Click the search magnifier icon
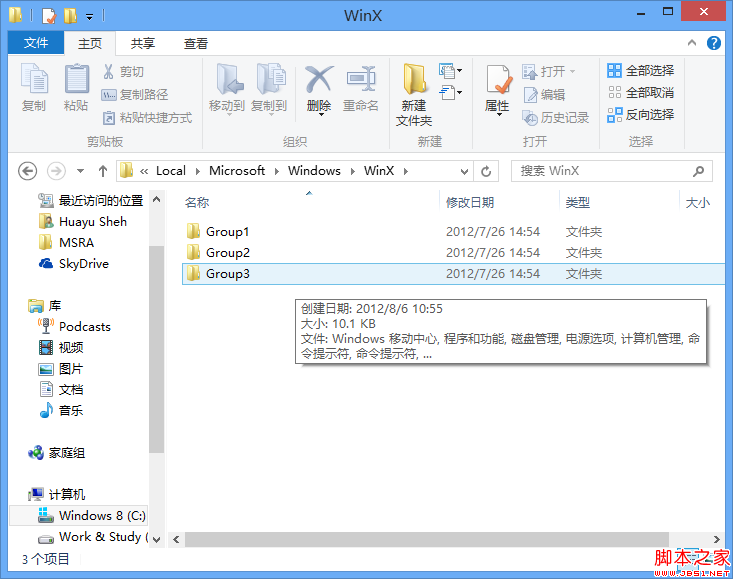The image size is (733, 579). point(698,171)
